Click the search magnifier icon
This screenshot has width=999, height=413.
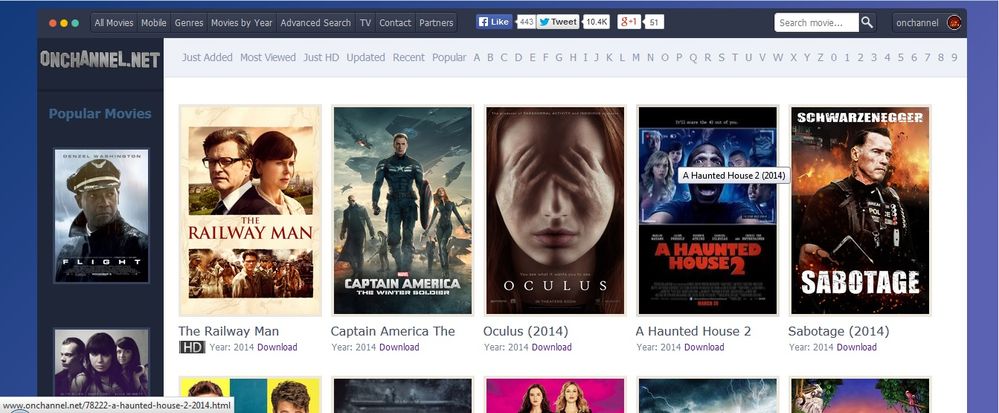click(867, 22)
